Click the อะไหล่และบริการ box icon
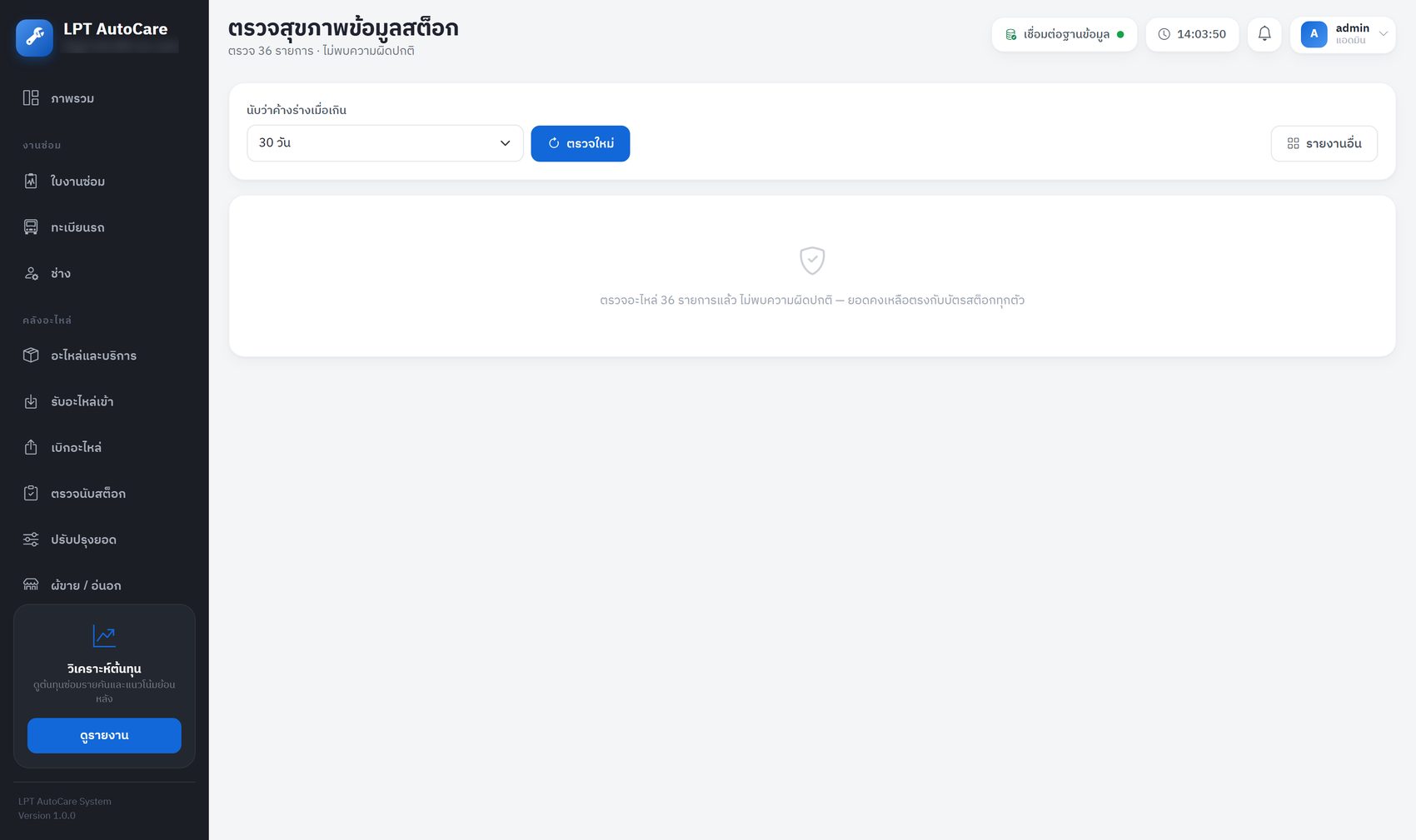This screenshot has width=1416, height=840. pyautogui.click(x=31, y=355)
